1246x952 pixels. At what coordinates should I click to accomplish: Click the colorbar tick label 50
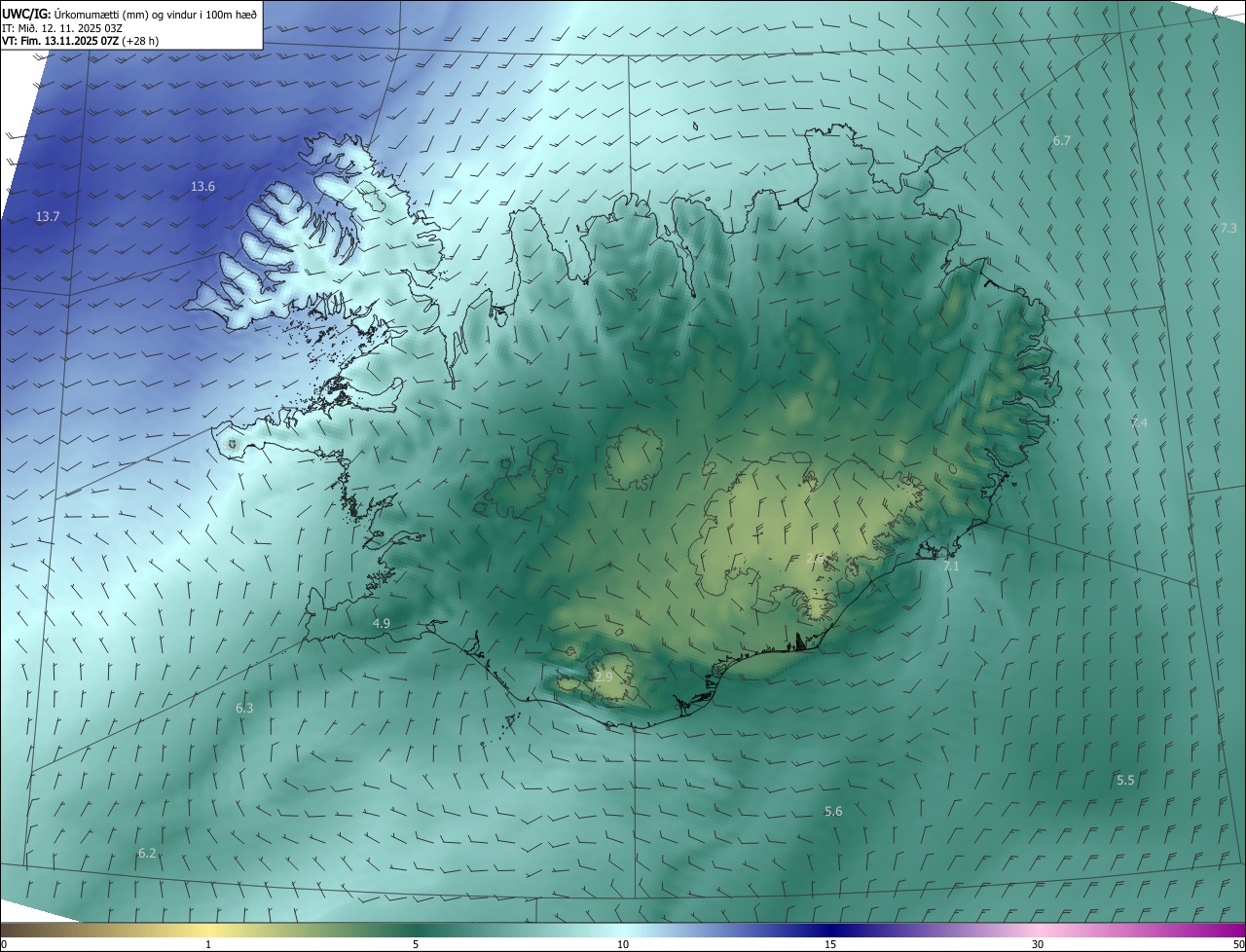[1238, 945]
